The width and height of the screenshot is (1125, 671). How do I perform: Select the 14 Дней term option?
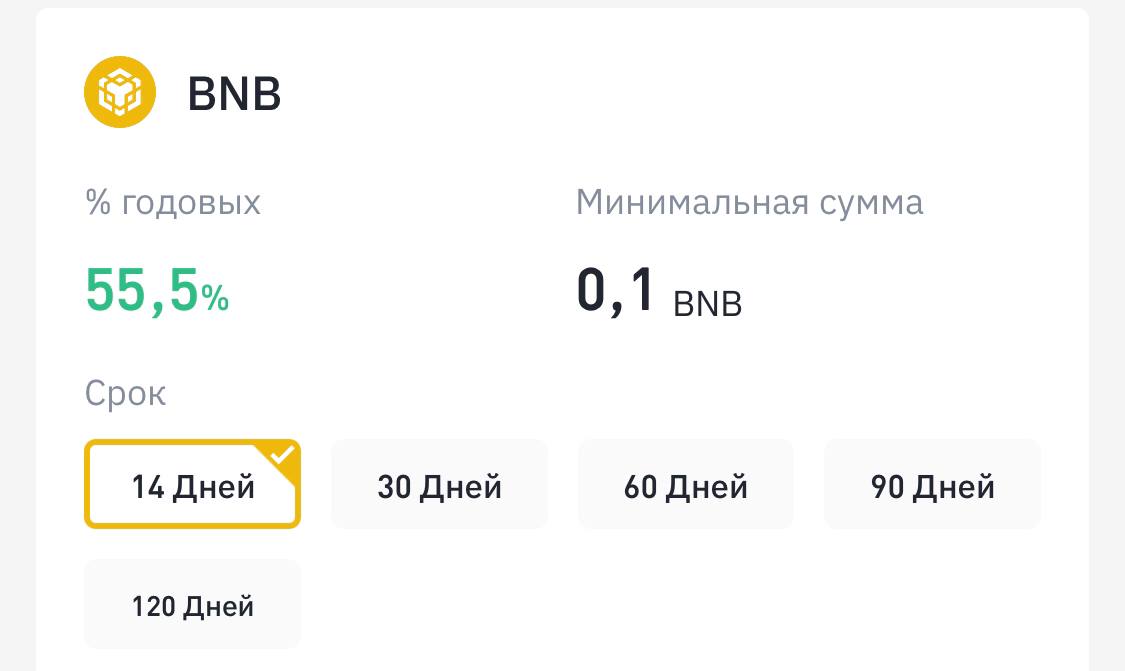(x=192, y=487)
